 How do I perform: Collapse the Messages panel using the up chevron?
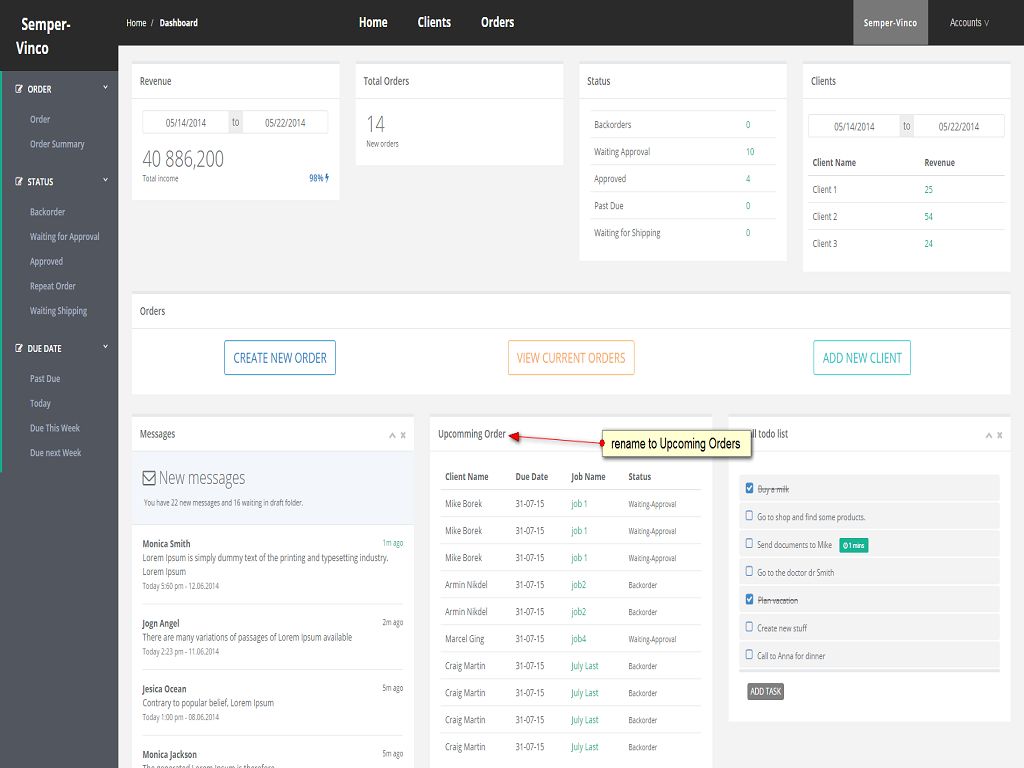tap(392, 435)
